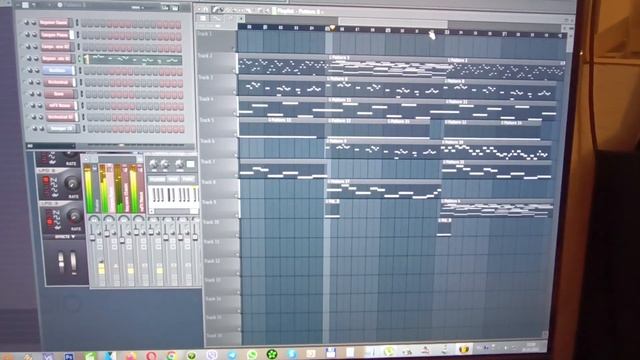Image resolution: width=640 pixels, height=360 pixels.
Task: Click the lower LFO RATE knob in the synth
Action: tap(74, 216)
